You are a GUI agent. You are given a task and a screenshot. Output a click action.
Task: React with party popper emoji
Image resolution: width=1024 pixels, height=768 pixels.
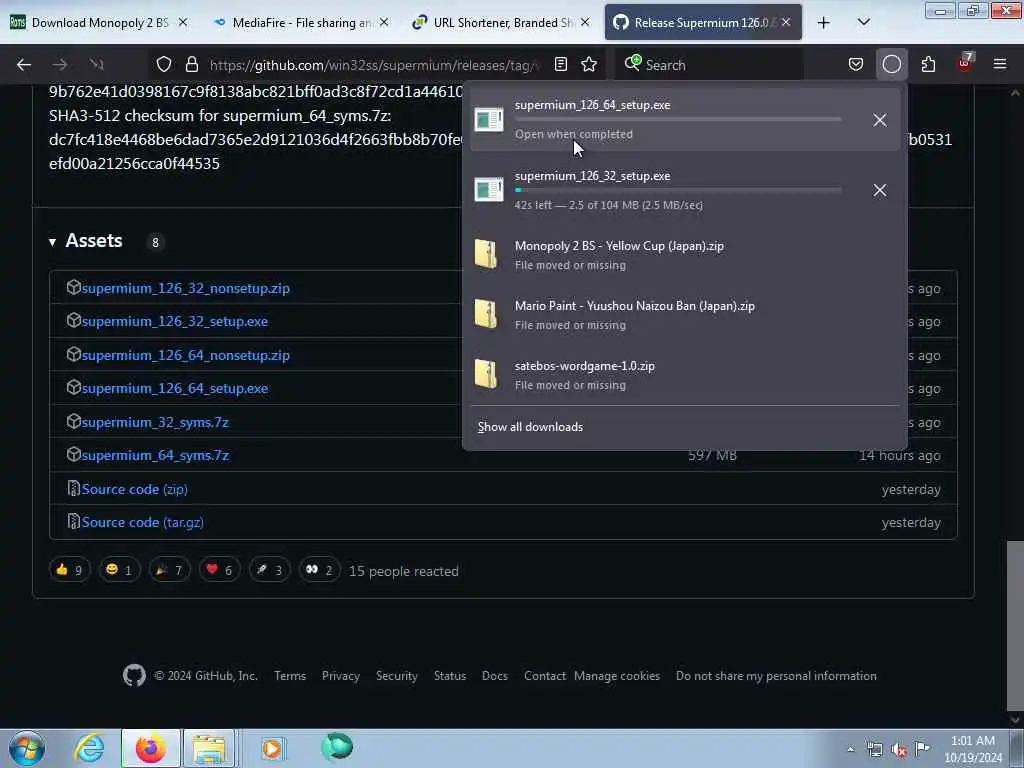tap(169, 570)
